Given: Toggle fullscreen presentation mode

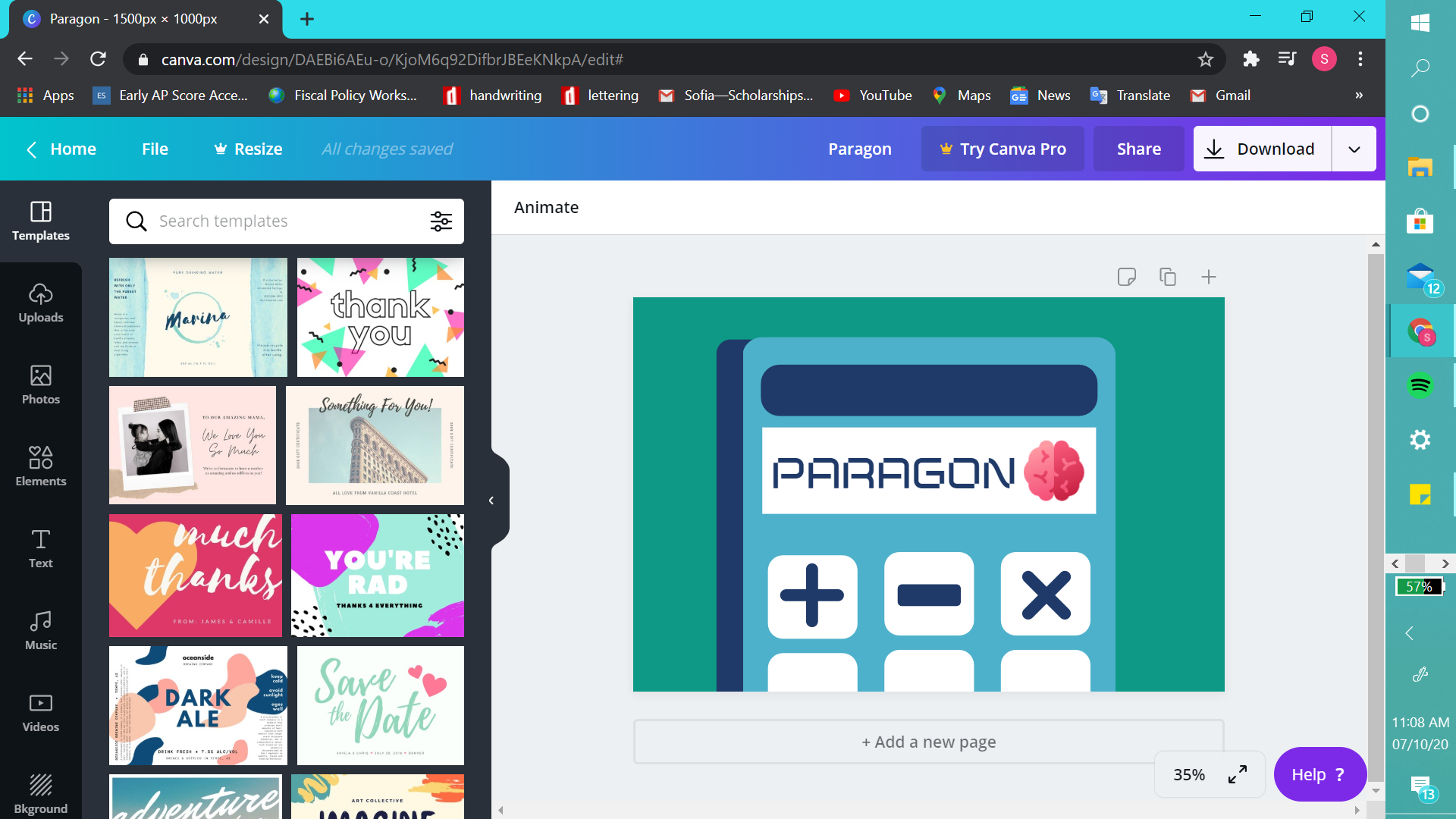Looking at the screenshot, I should (x=1238, y=774).
